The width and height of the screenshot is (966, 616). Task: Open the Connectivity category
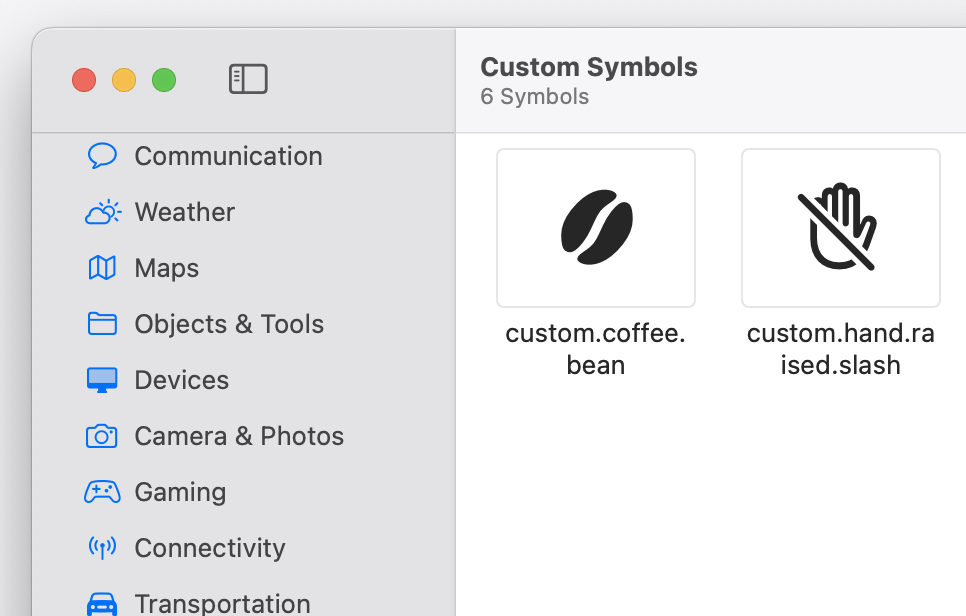click(210, 548)
